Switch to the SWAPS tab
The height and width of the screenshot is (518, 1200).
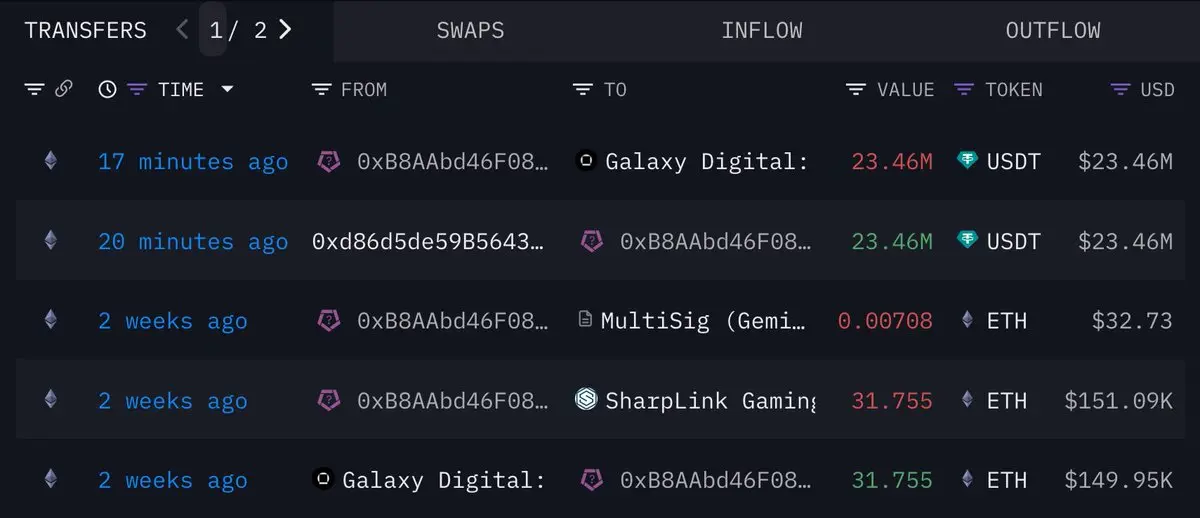(470, 30)
